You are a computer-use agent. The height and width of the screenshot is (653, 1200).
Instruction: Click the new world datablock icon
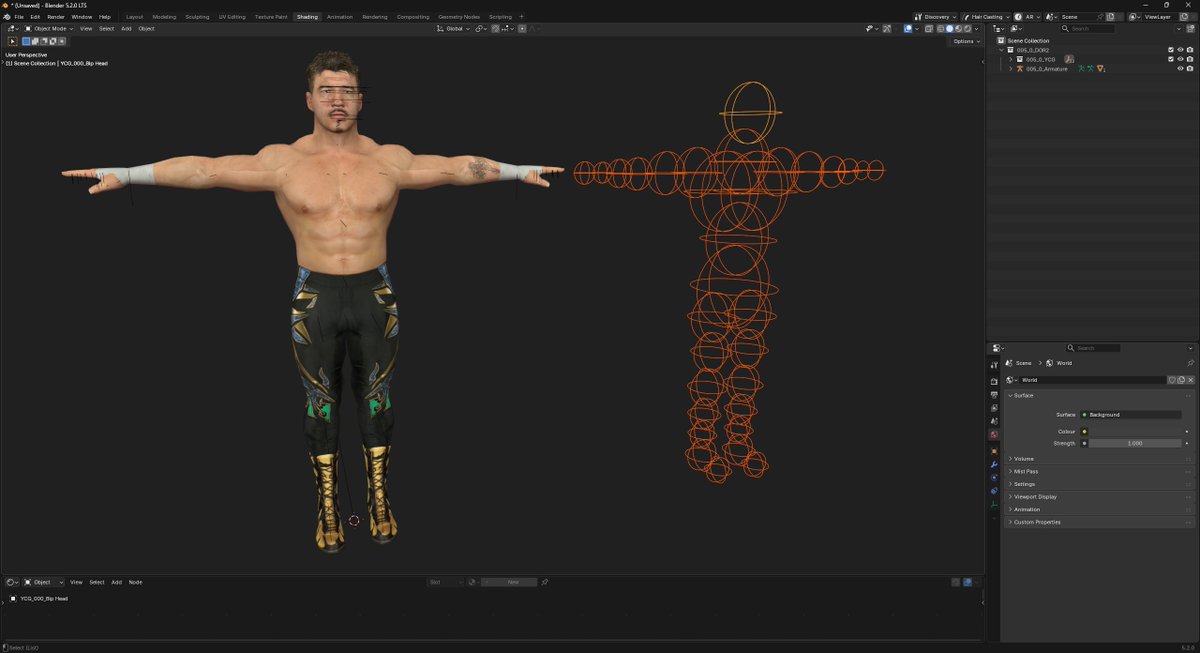(x=1181, y=380)
